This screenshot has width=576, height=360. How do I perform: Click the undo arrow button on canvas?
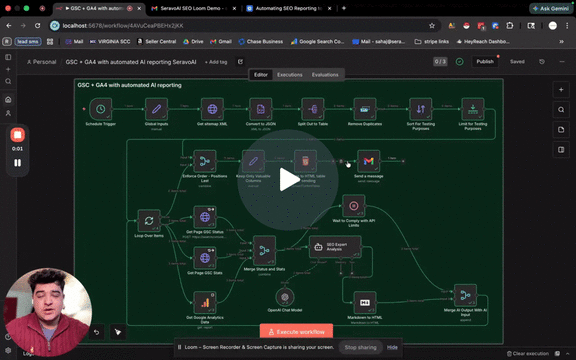[x=96, y=332]
